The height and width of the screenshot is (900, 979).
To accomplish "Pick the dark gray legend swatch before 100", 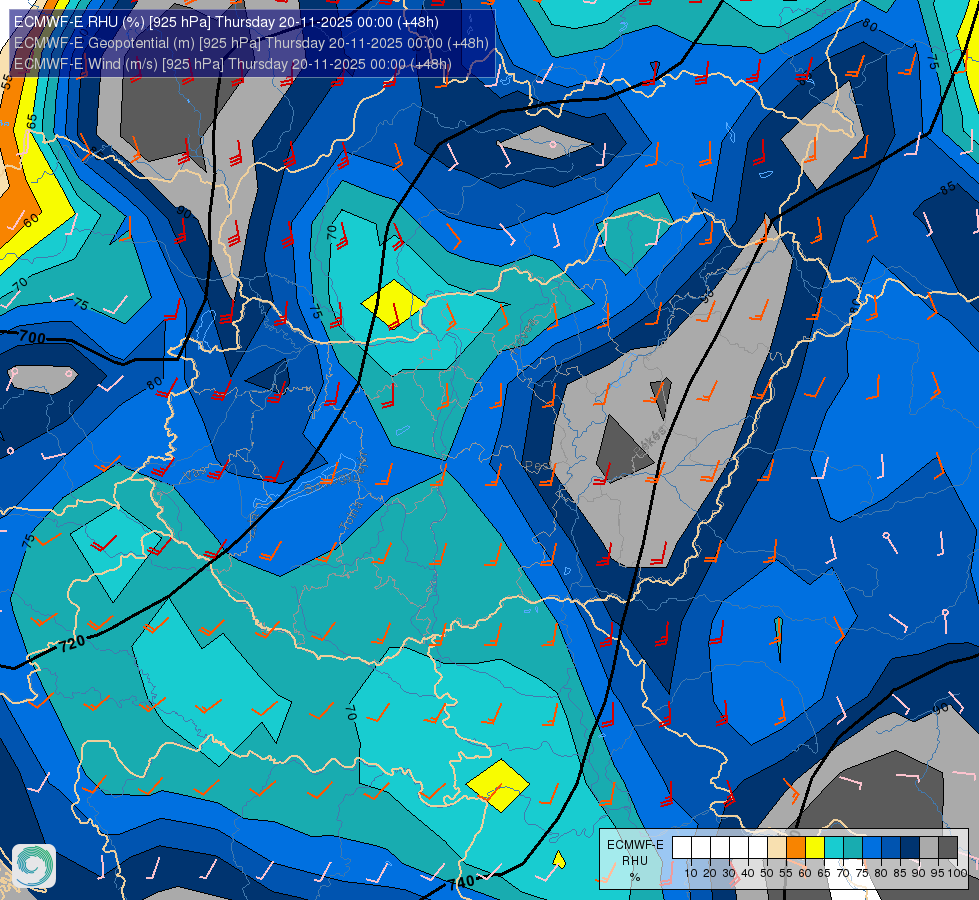I will (948, 847).
